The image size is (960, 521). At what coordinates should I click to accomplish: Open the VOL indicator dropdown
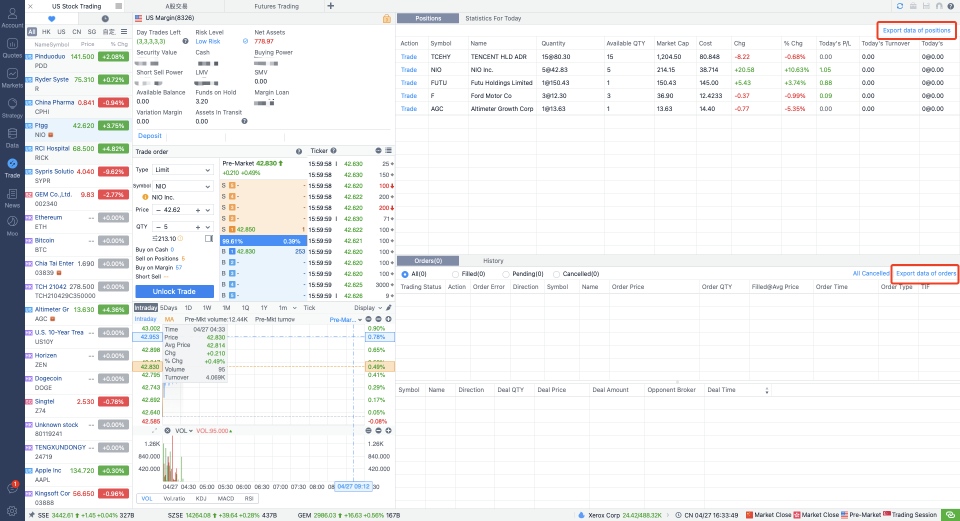184,430
